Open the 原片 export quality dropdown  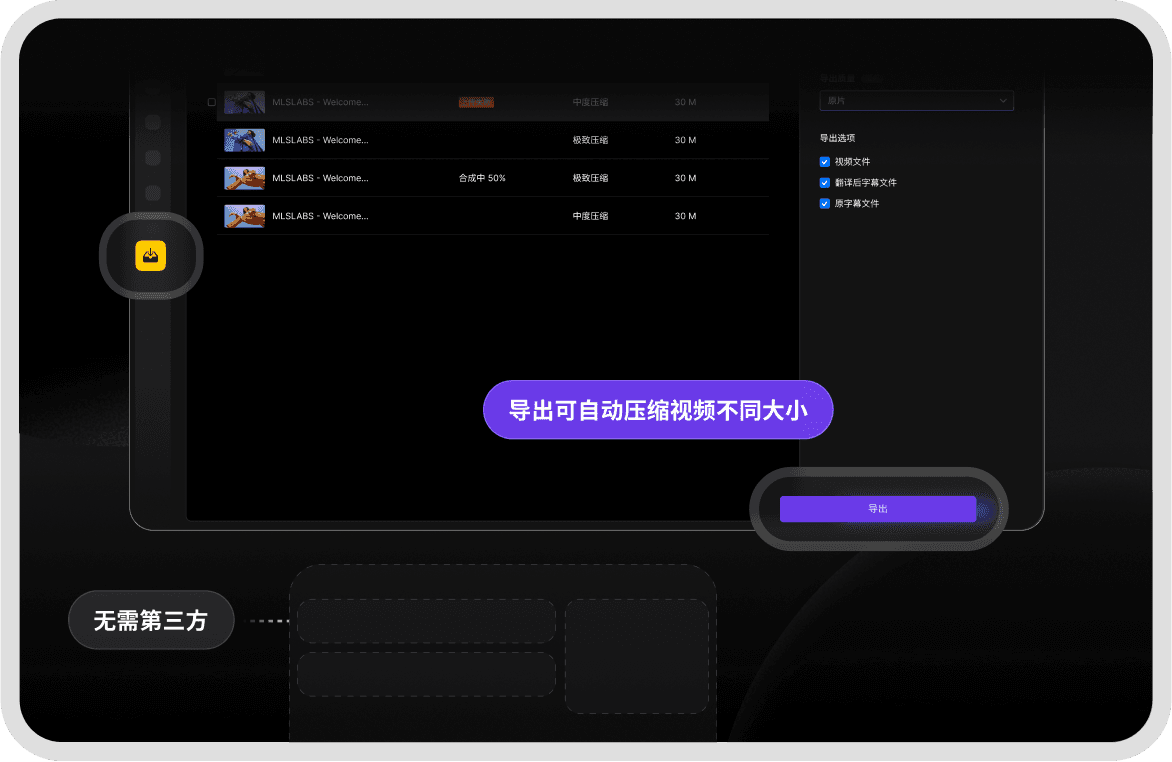click(916, 101)
